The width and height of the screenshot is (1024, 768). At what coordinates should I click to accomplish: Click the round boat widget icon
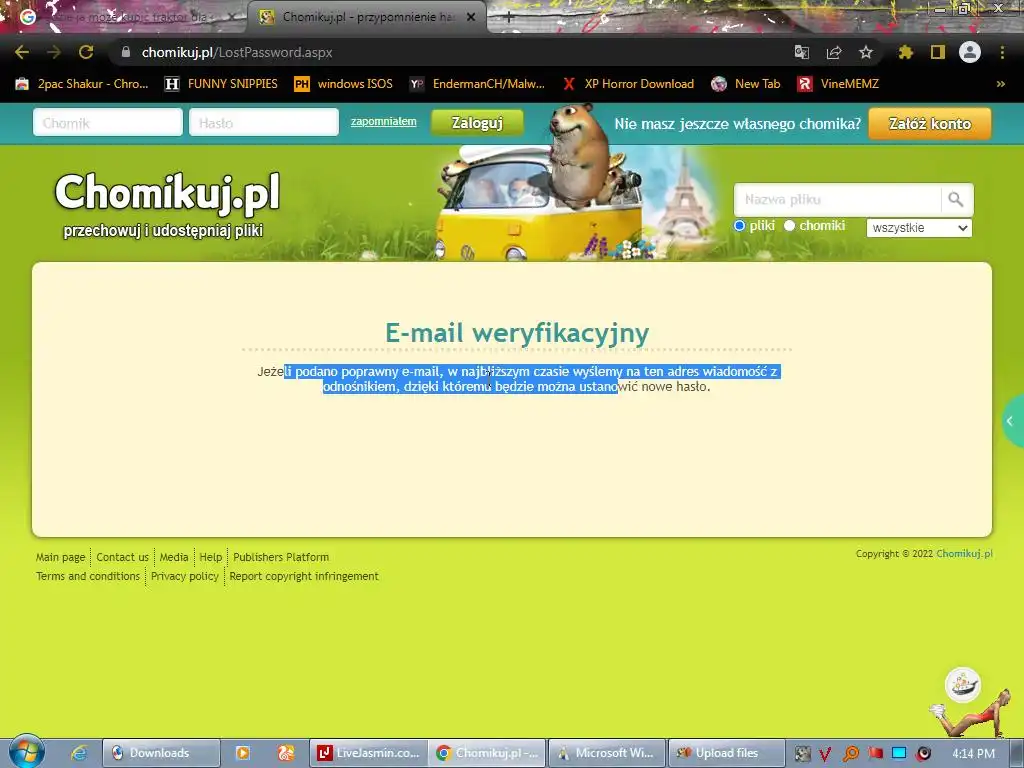[963, 685]
